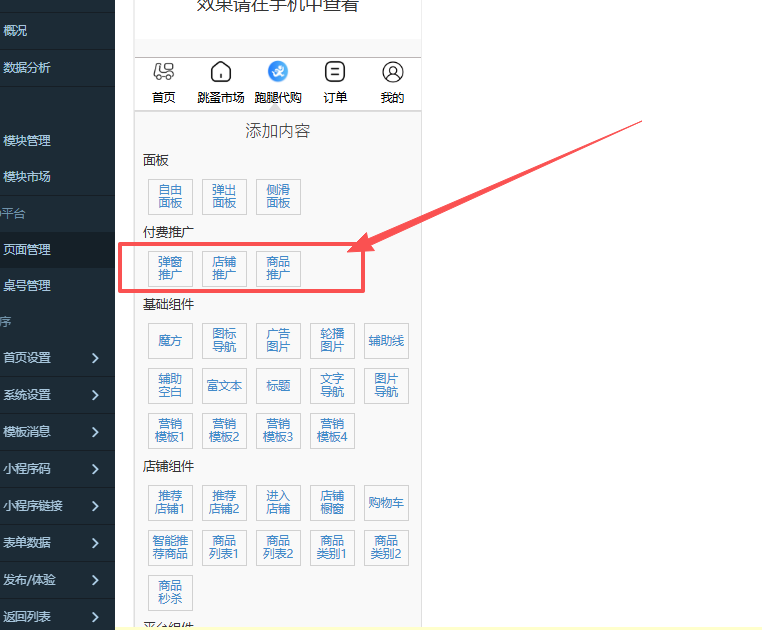Insert the 轮播图片 carousel component
The width and height of the screenshot is (762, 630).
[x=332, y=341]
